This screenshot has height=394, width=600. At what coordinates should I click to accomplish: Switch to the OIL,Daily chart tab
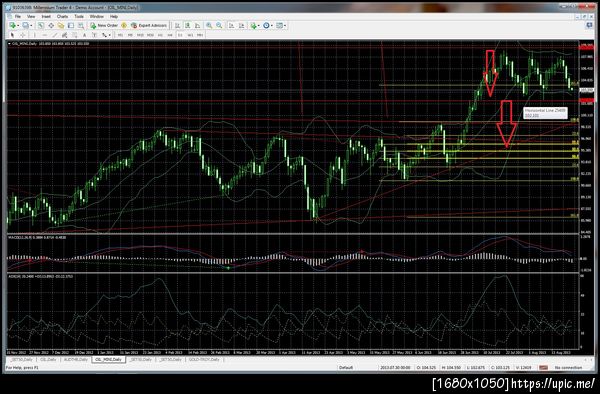click(x=48, y=360)
